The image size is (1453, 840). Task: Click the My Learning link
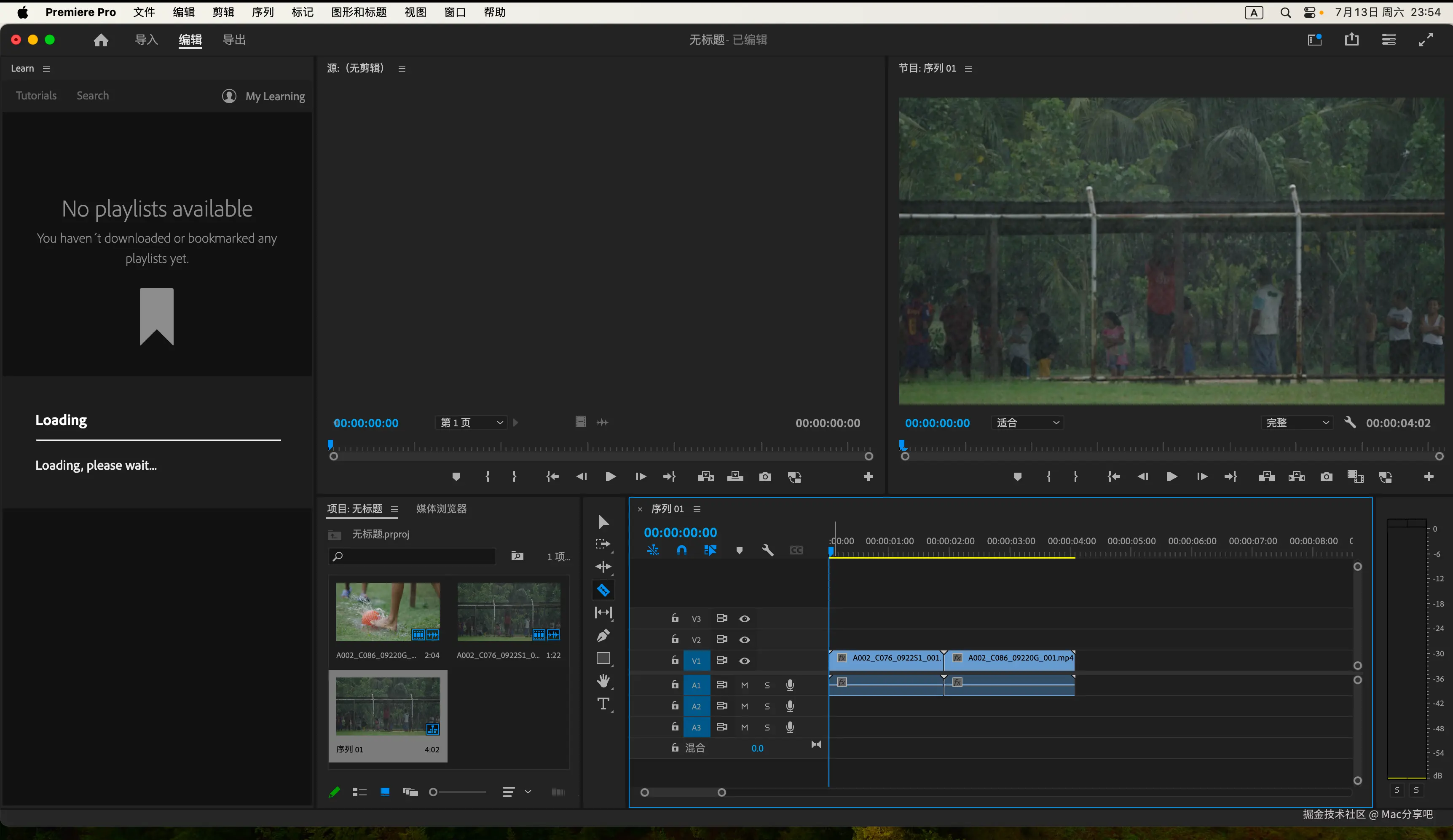275,96
